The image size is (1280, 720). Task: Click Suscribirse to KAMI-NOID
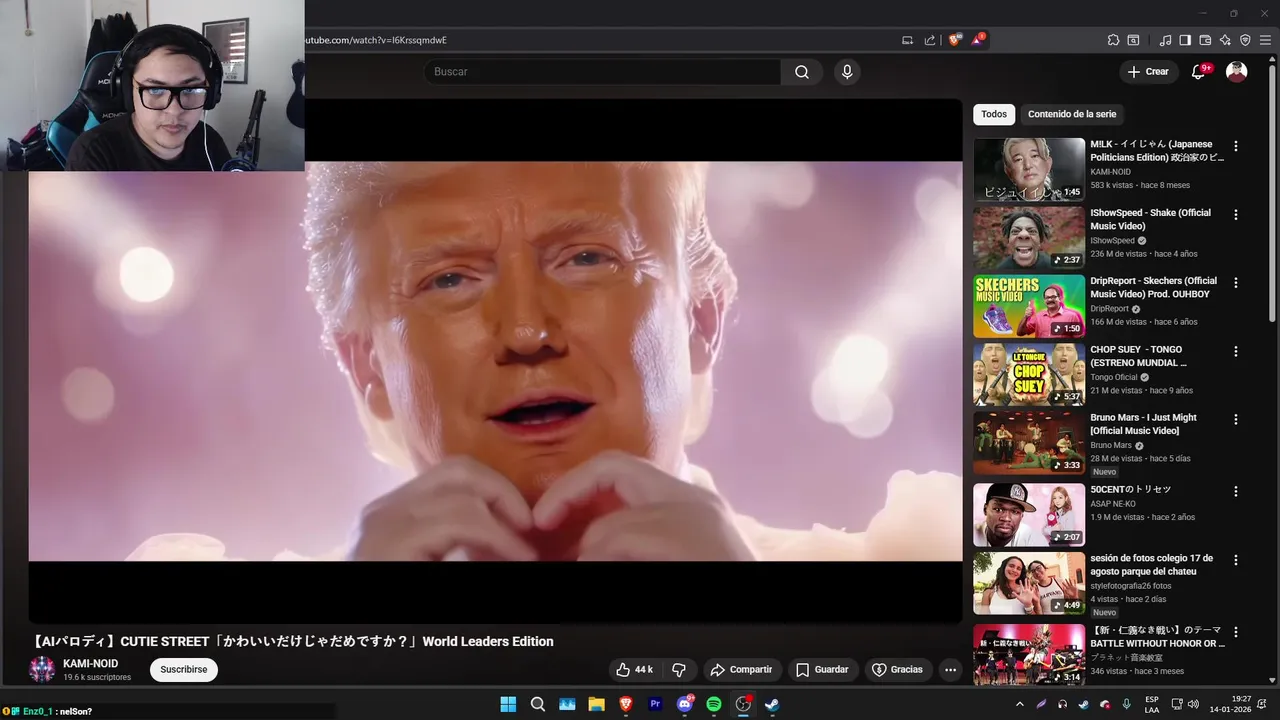pyautogui.click(x=184, y=669)
